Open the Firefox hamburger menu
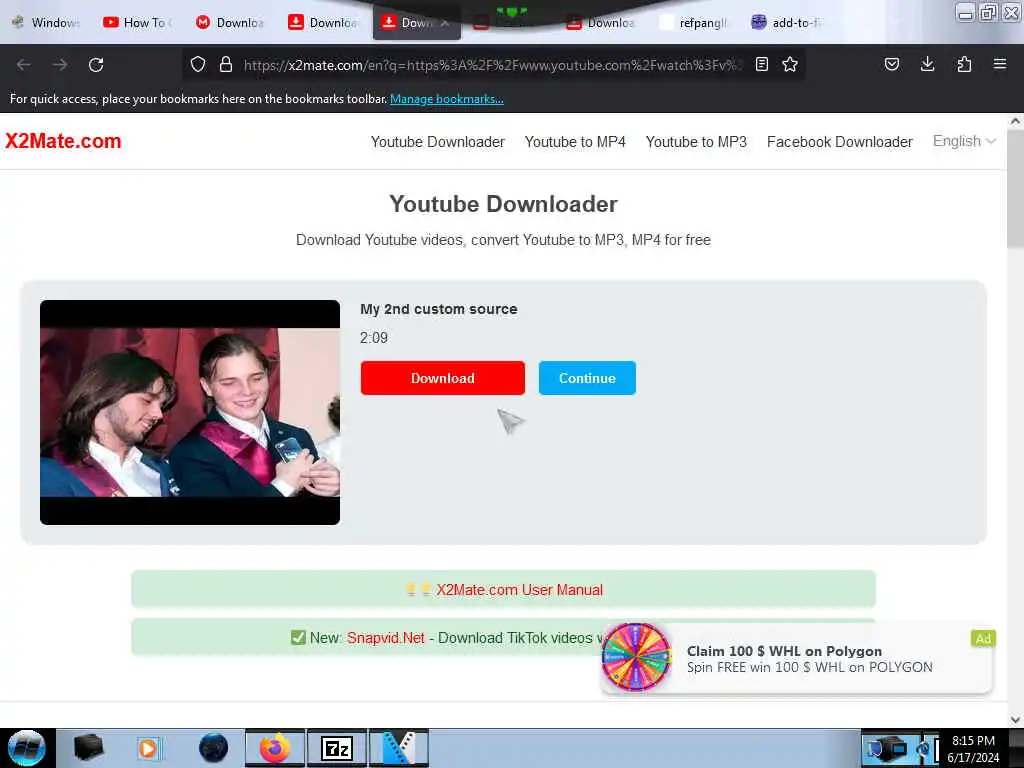Image resolution: width=1024 pixels, height=768 pixels. click(x=1000, y=64)
